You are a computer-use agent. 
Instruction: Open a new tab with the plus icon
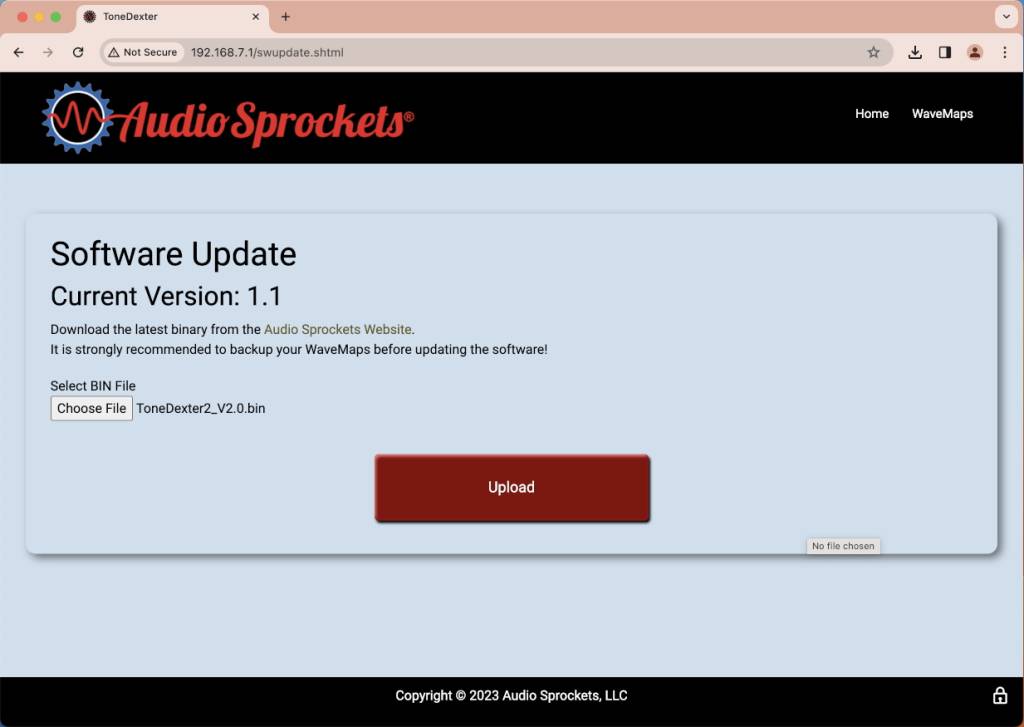click(285, 16)
